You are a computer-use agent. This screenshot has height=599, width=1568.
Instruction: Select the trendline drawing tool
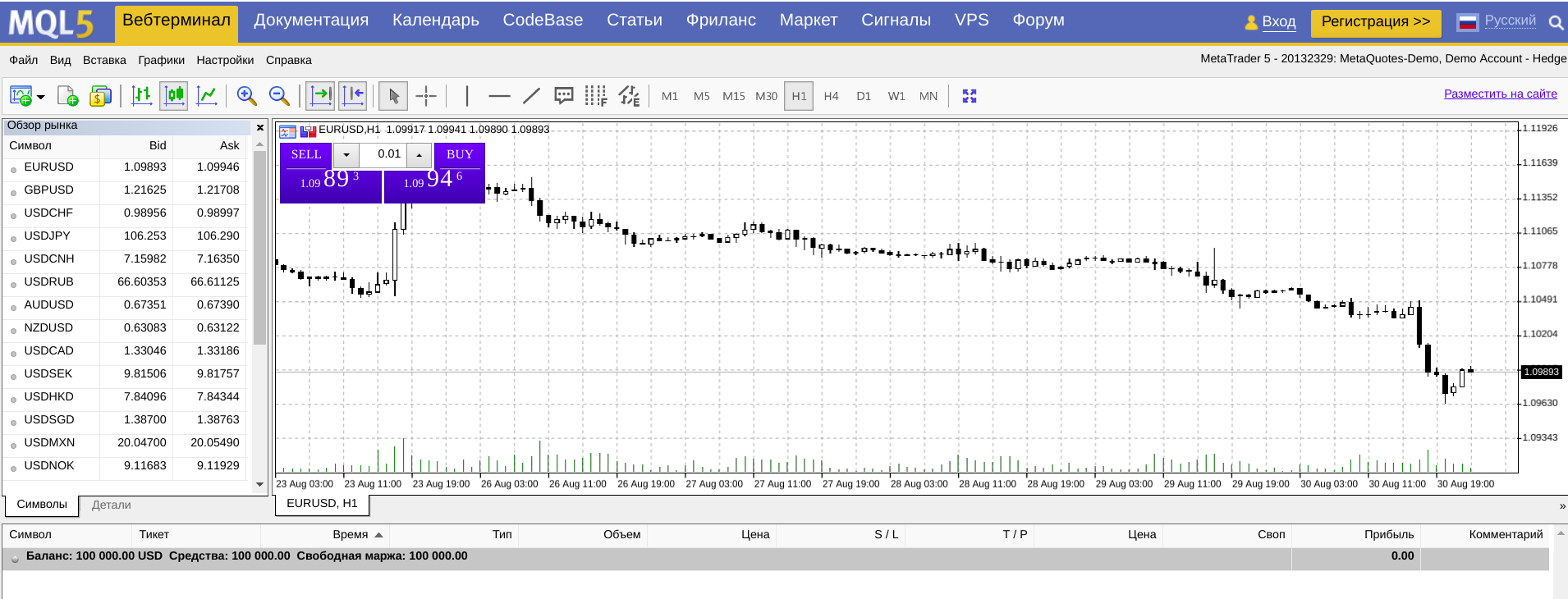point(531,96)
